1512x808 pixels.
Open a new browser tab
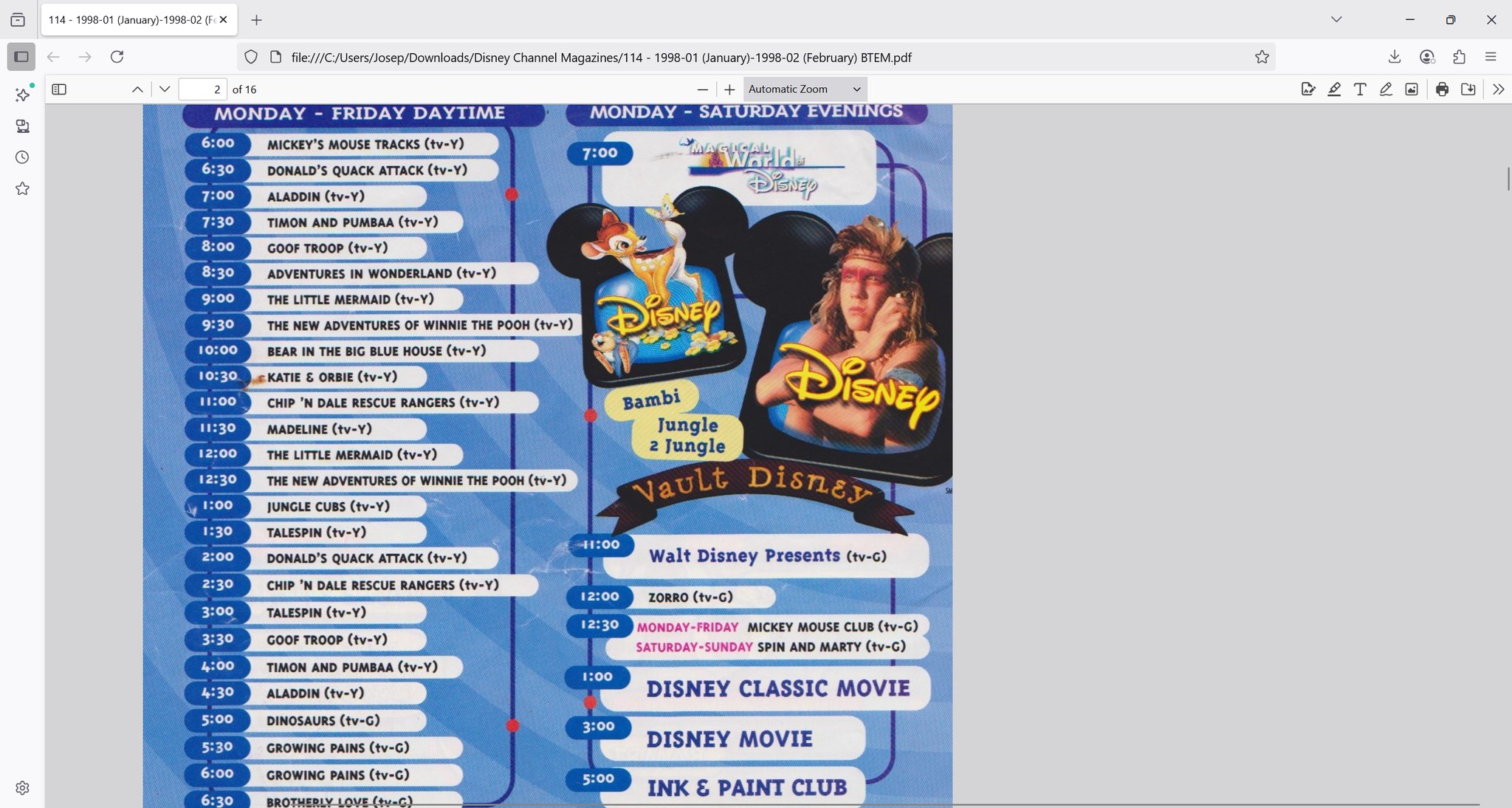click(256, 20)
